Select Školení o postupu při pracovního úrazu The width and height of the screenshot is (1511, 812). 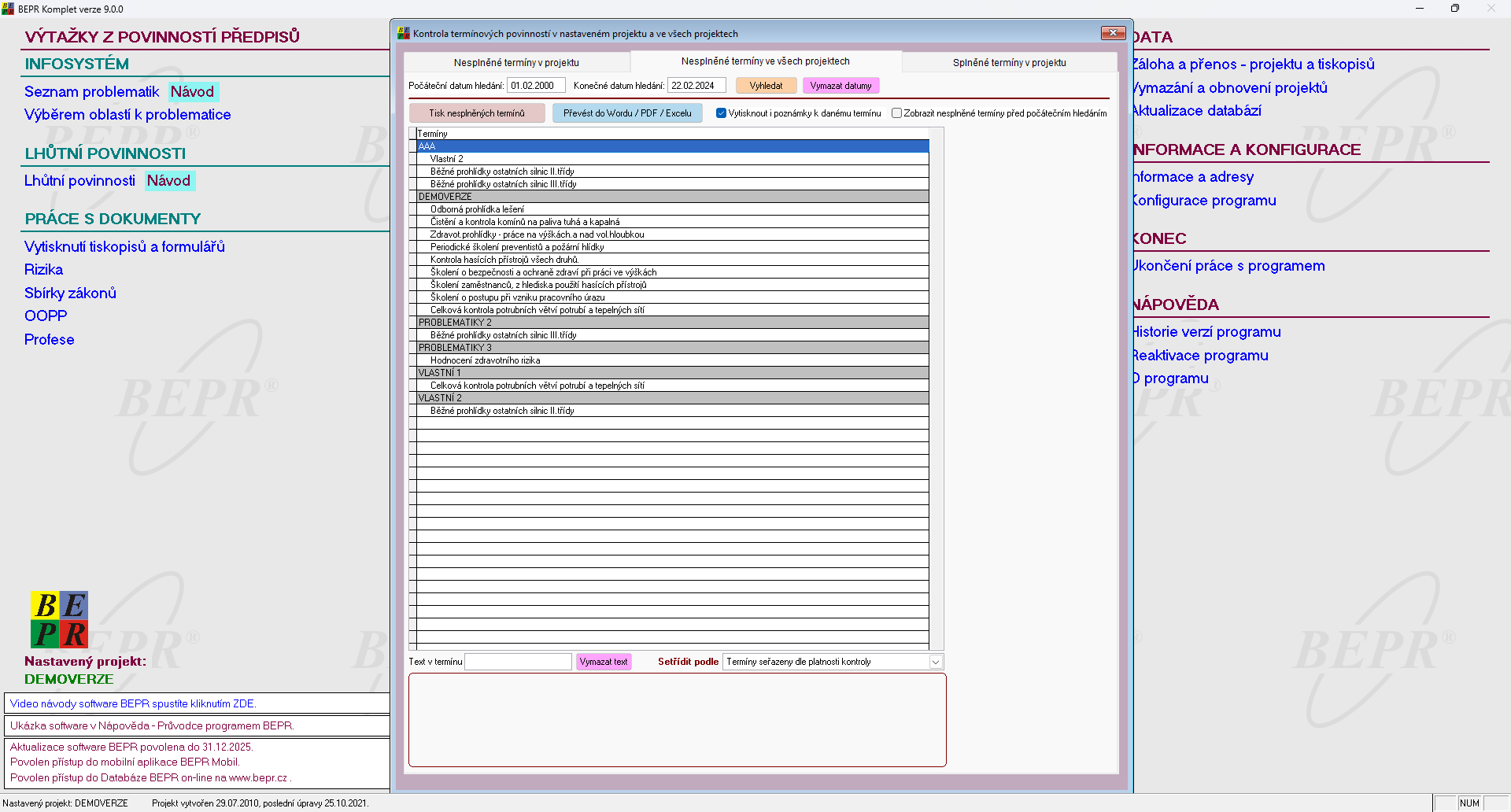pos(673,297)
